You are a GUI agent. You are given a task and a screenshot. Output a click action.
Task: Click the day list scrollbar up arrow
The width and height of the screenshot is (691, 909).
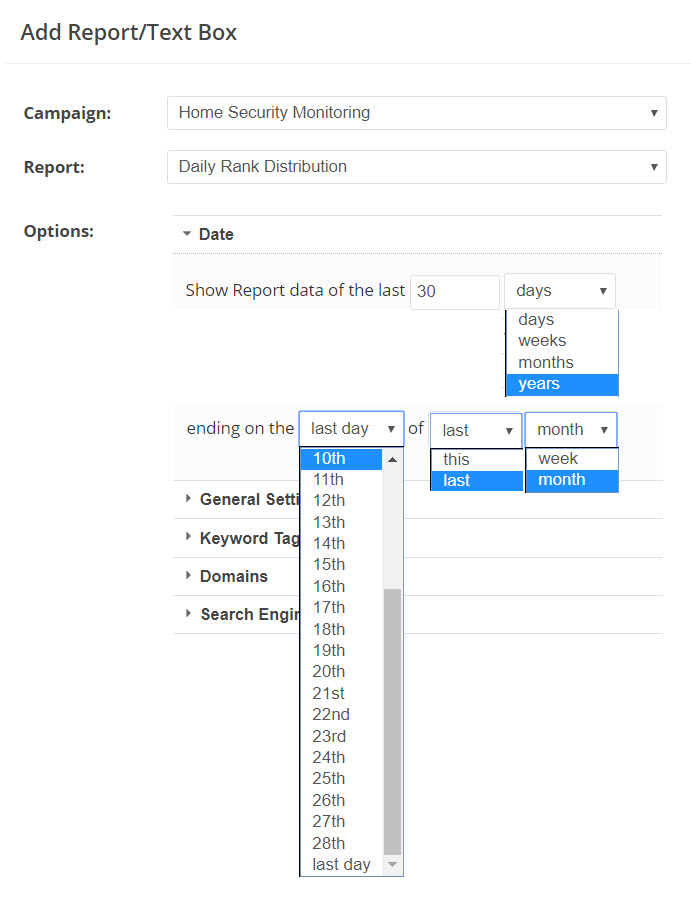pyautogui.click(x=392, y=459)
